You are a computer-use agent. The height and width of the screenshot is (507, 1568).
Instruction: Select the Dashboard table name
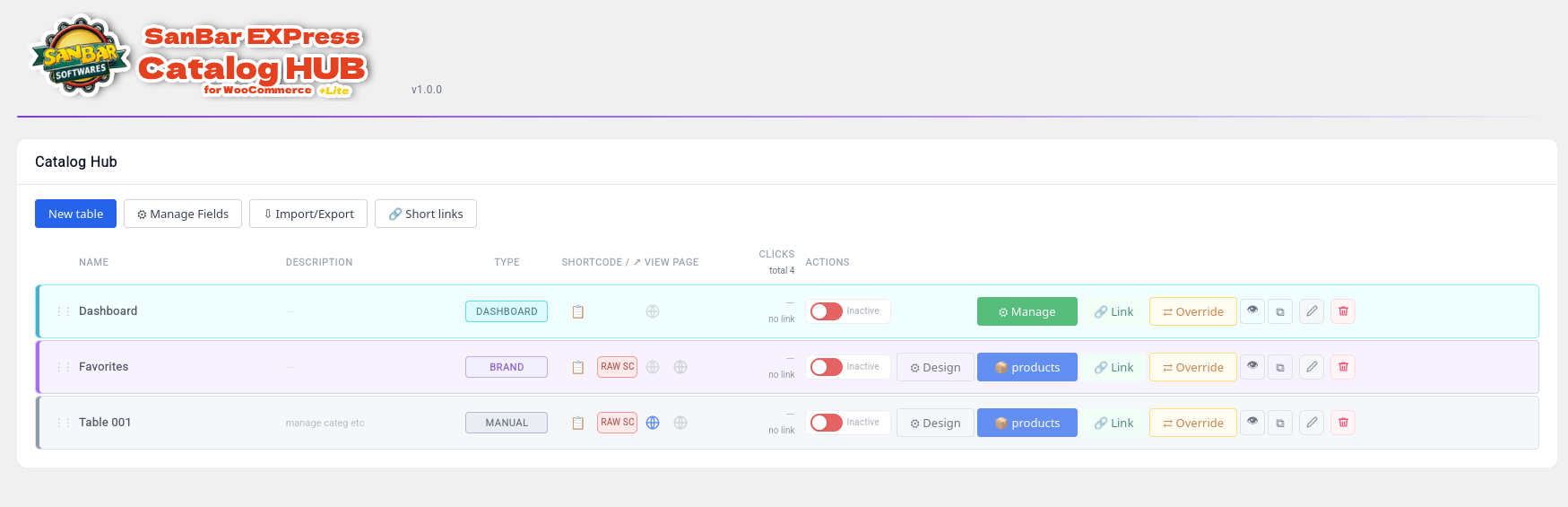point(108,311)
